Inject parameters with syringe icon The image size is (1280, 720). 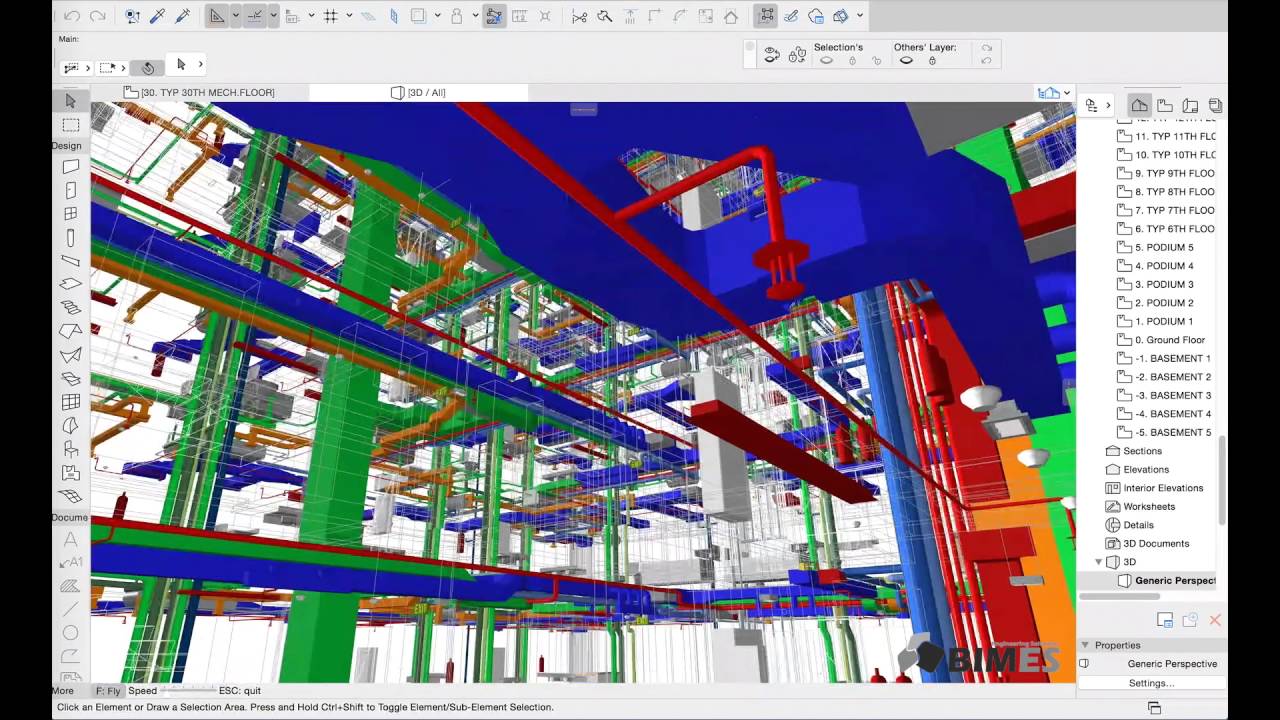coord(182,16)
